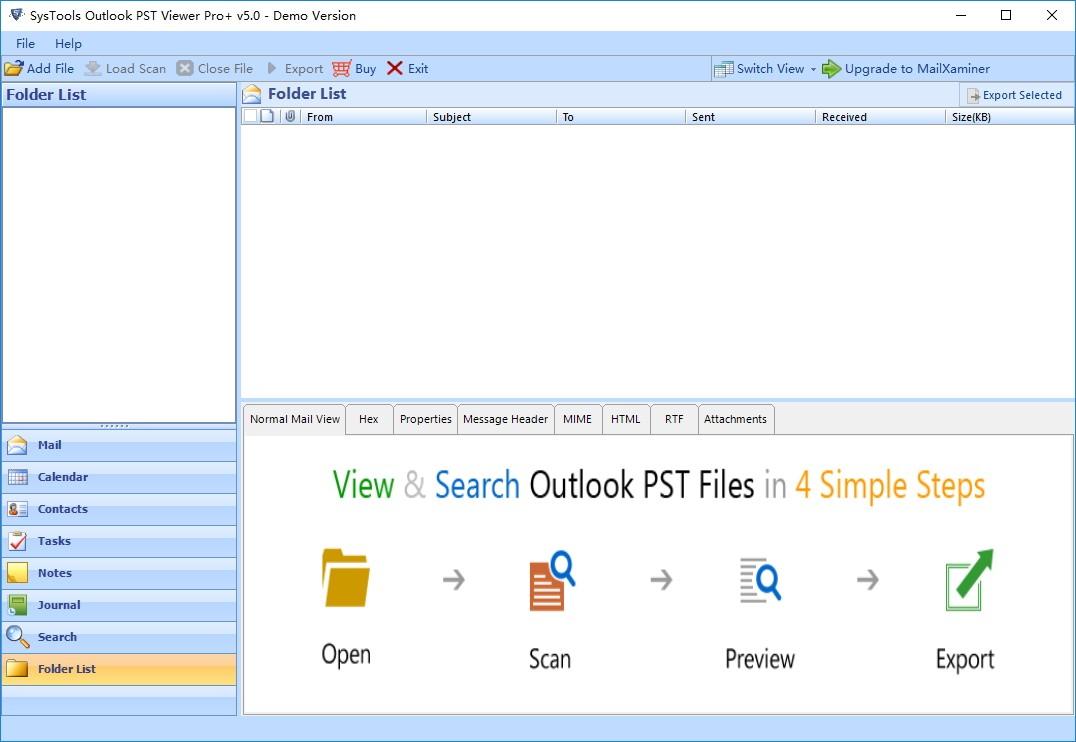Image resolution: width=1076 pixels, height=742 pixels.
Task: Click the SysTools app icon in the title bar
Action: 16,14
